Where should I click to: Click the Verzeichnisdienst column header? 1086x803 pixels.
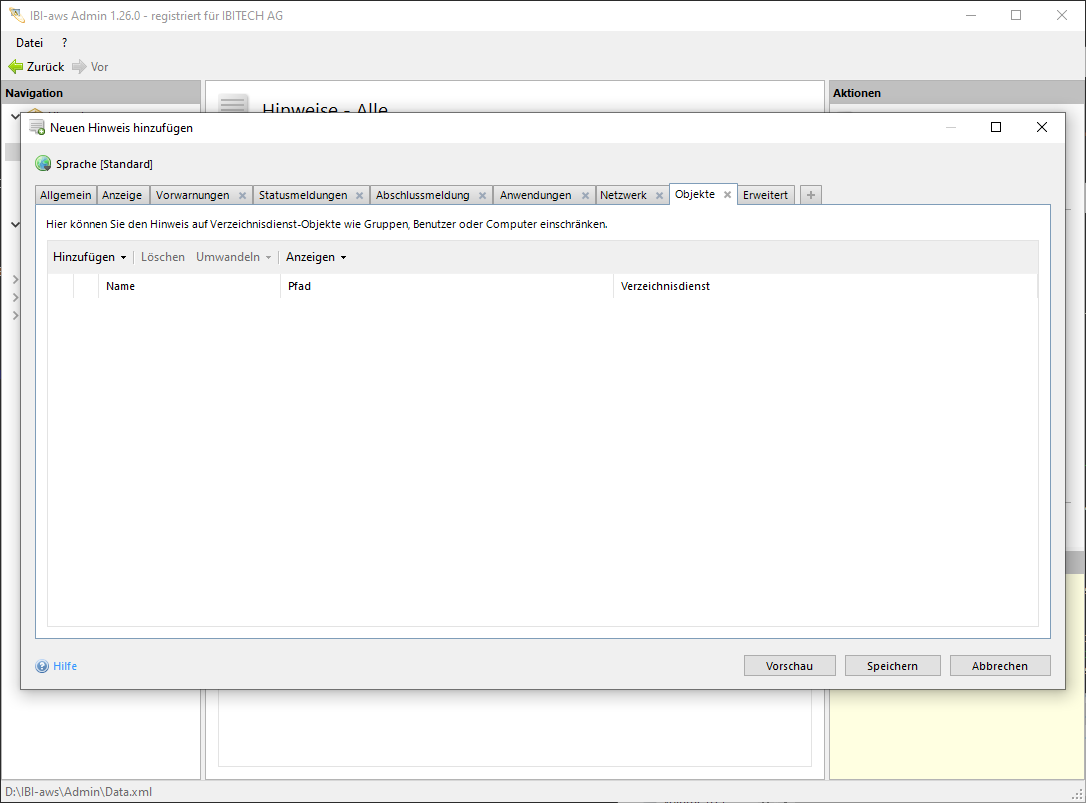click(665, 286)
